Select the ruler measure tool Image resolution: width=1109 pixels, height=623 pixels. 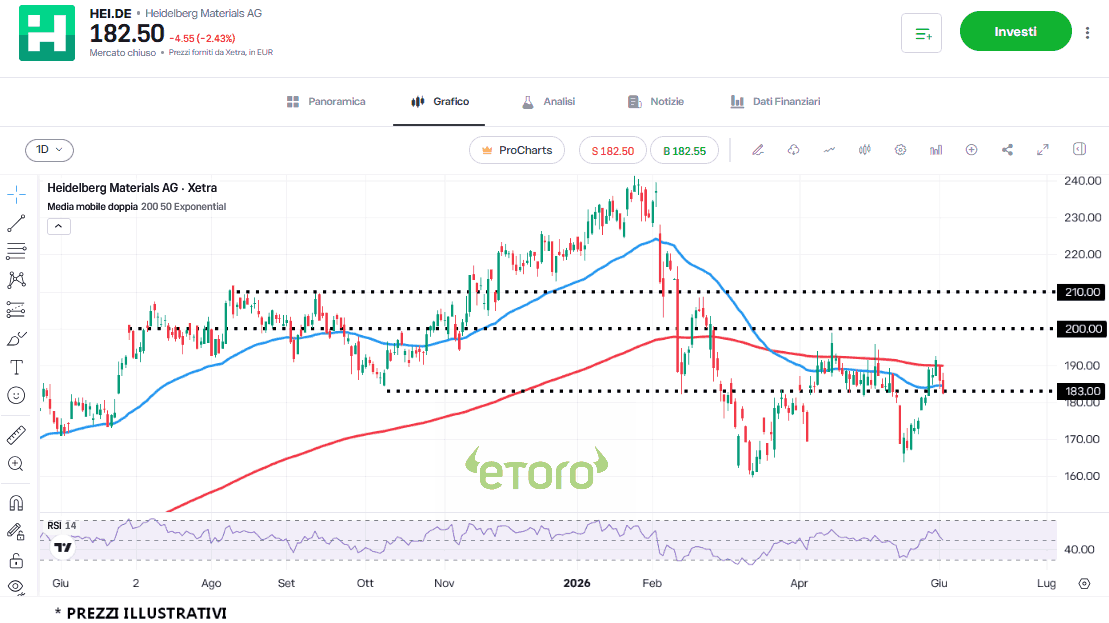16,435
